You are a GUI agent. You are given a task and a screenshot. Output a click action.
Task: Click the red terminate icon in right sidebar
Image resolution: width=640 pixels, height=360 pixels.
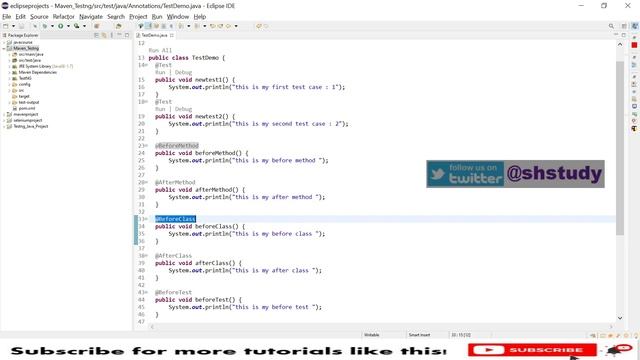[x=634, y=45]
